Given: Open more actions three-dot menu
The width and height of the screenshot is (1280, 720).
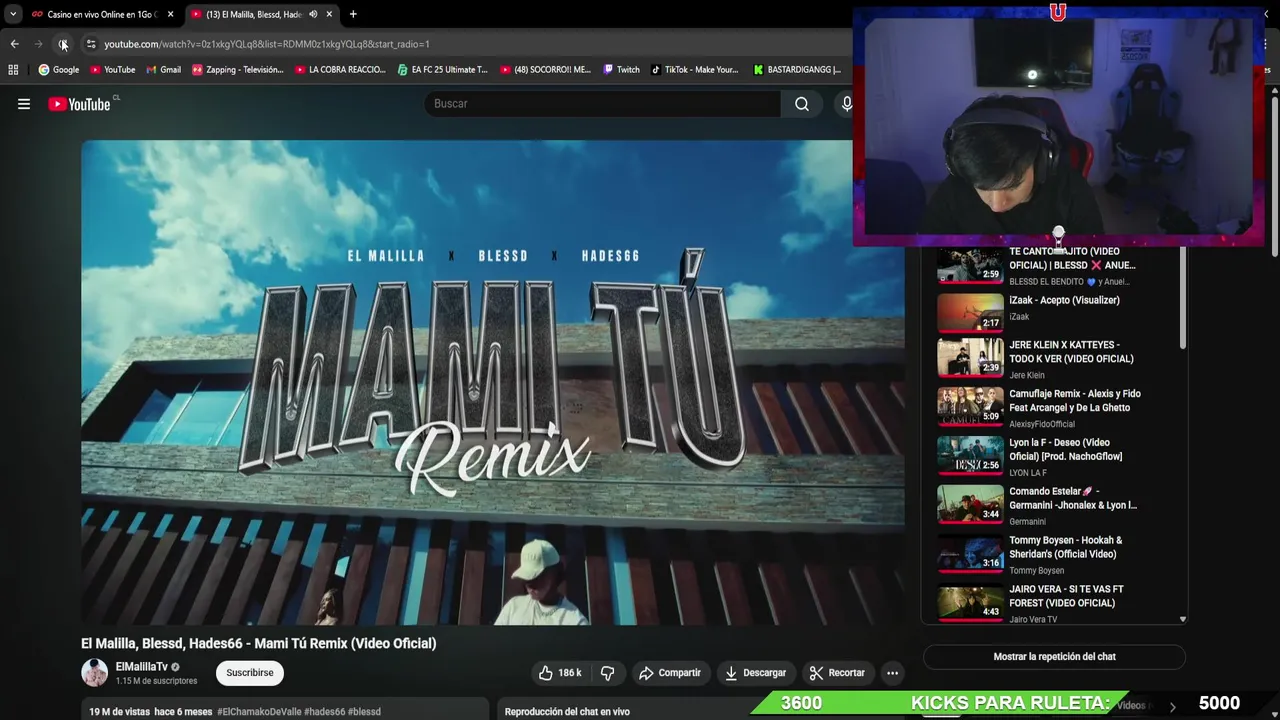Looking at the screenshot, I should point(892,673).
